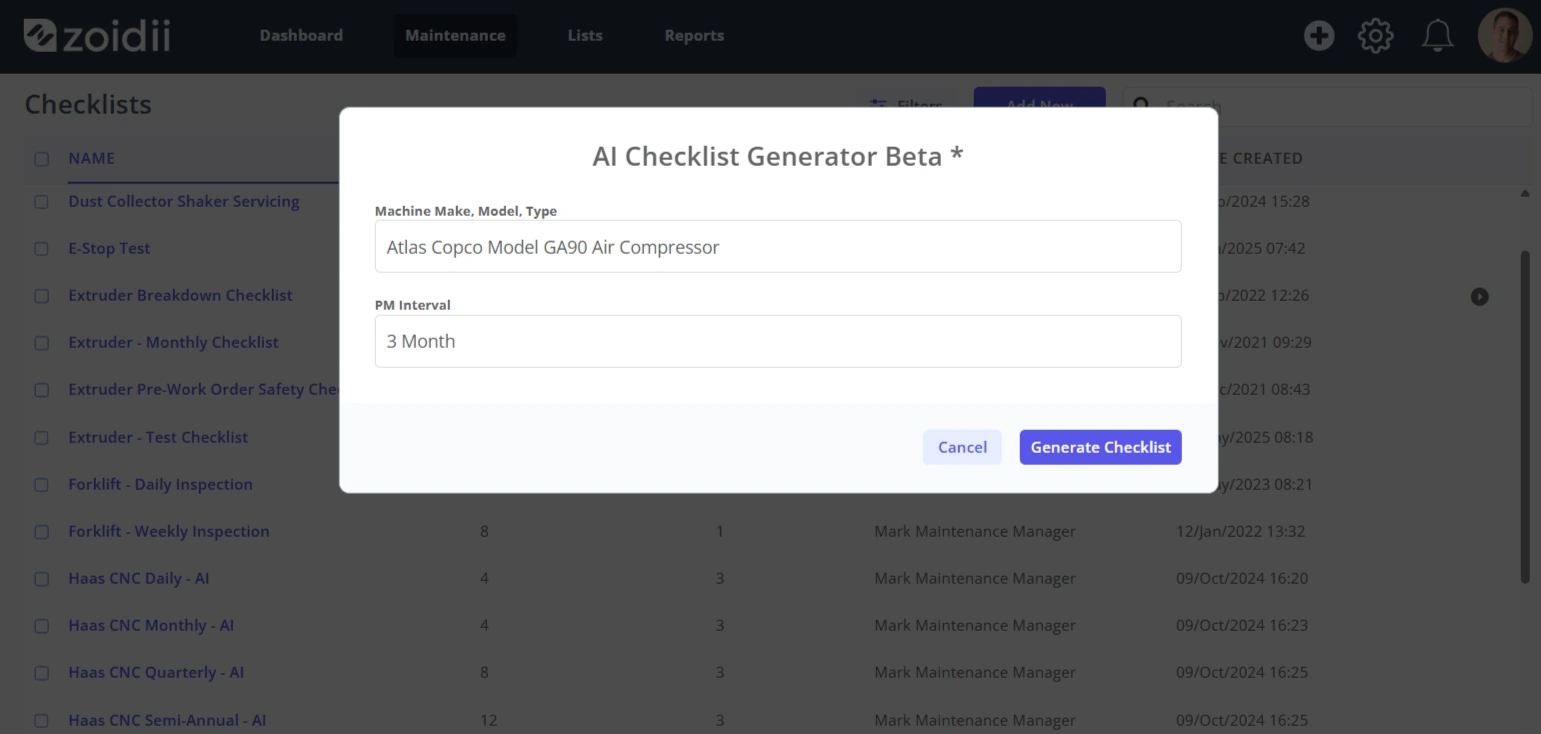Screen dimensions: 1541x734
Task: Check the E-Stop Test checkbox
Action: [41, 249]
